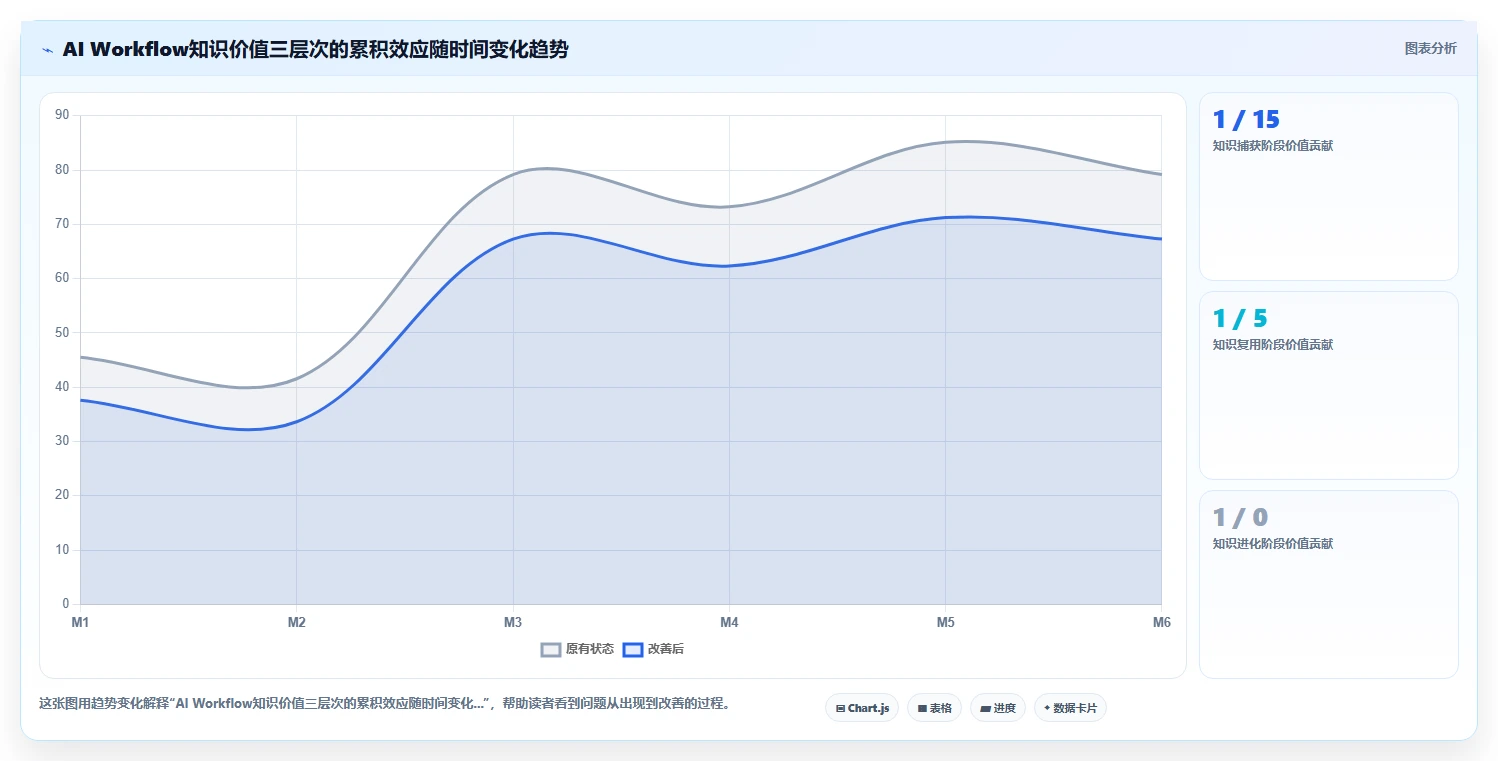Open the 知识进化阶段价值贡献 card

click(x=1328, y=584)
